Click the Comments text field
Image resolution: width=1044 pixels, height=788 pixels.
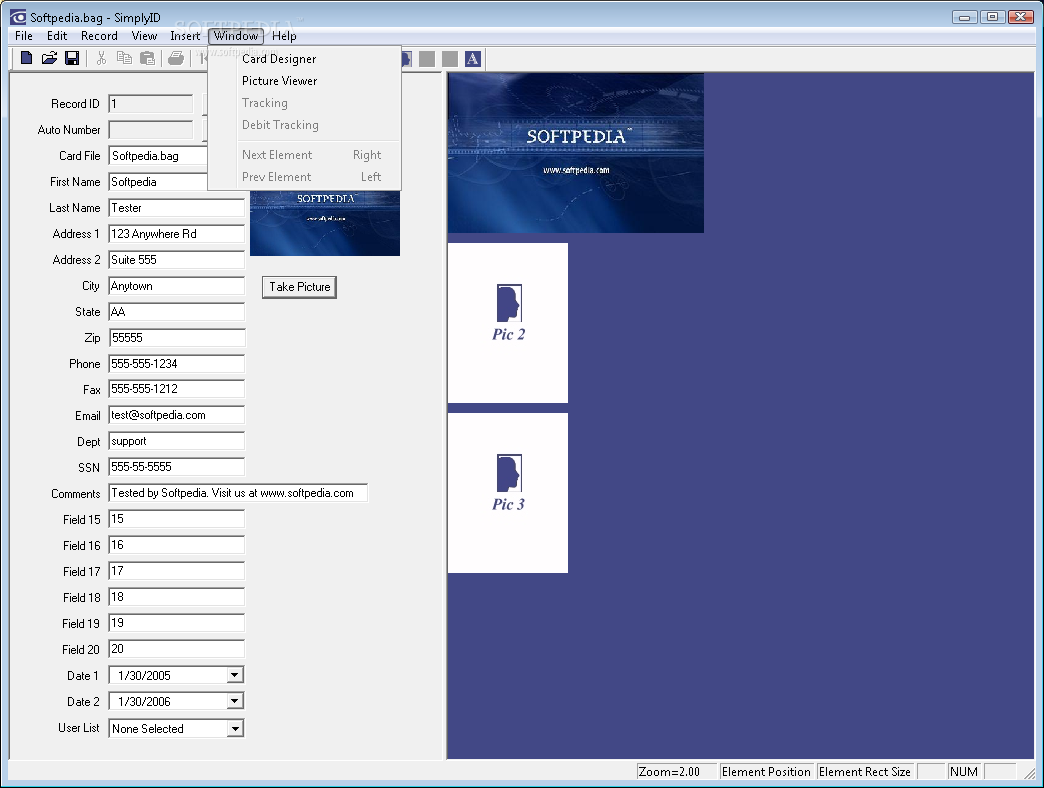tap(238, 492)
